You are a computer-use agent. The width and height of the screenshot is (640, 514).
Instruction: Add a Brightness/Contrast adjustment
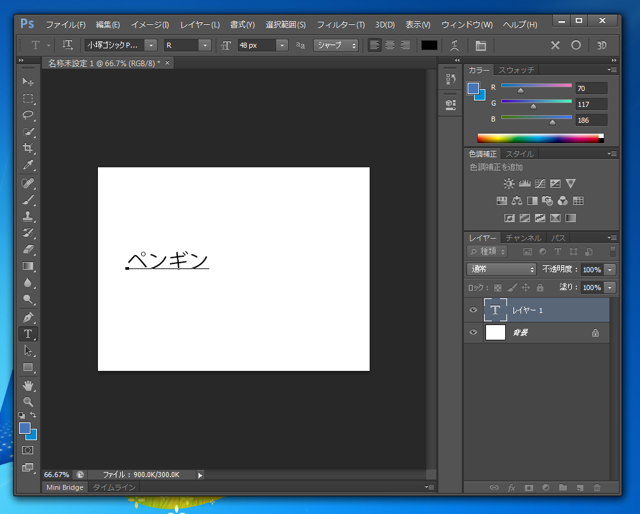pos(509,184)
